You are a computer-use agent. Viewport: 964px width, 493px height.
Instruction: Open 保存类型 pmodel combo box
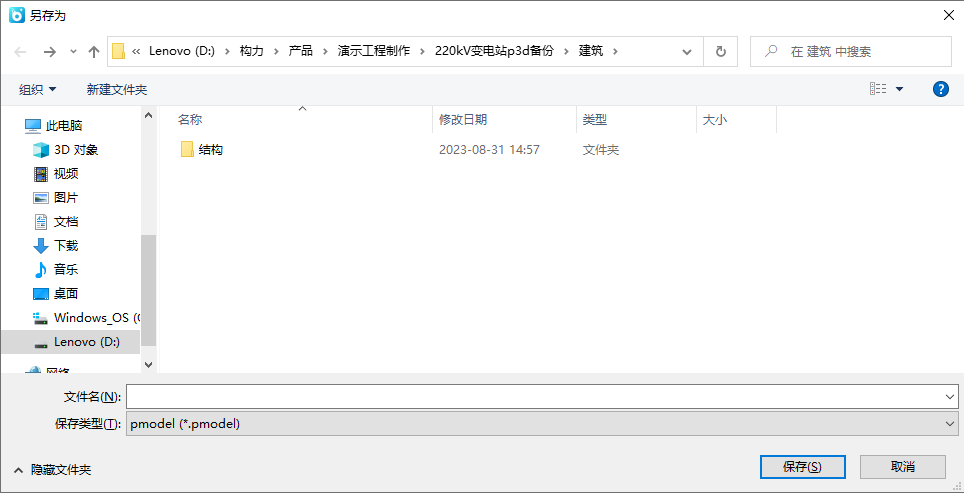pyautogui.click(x=542, y=424)
